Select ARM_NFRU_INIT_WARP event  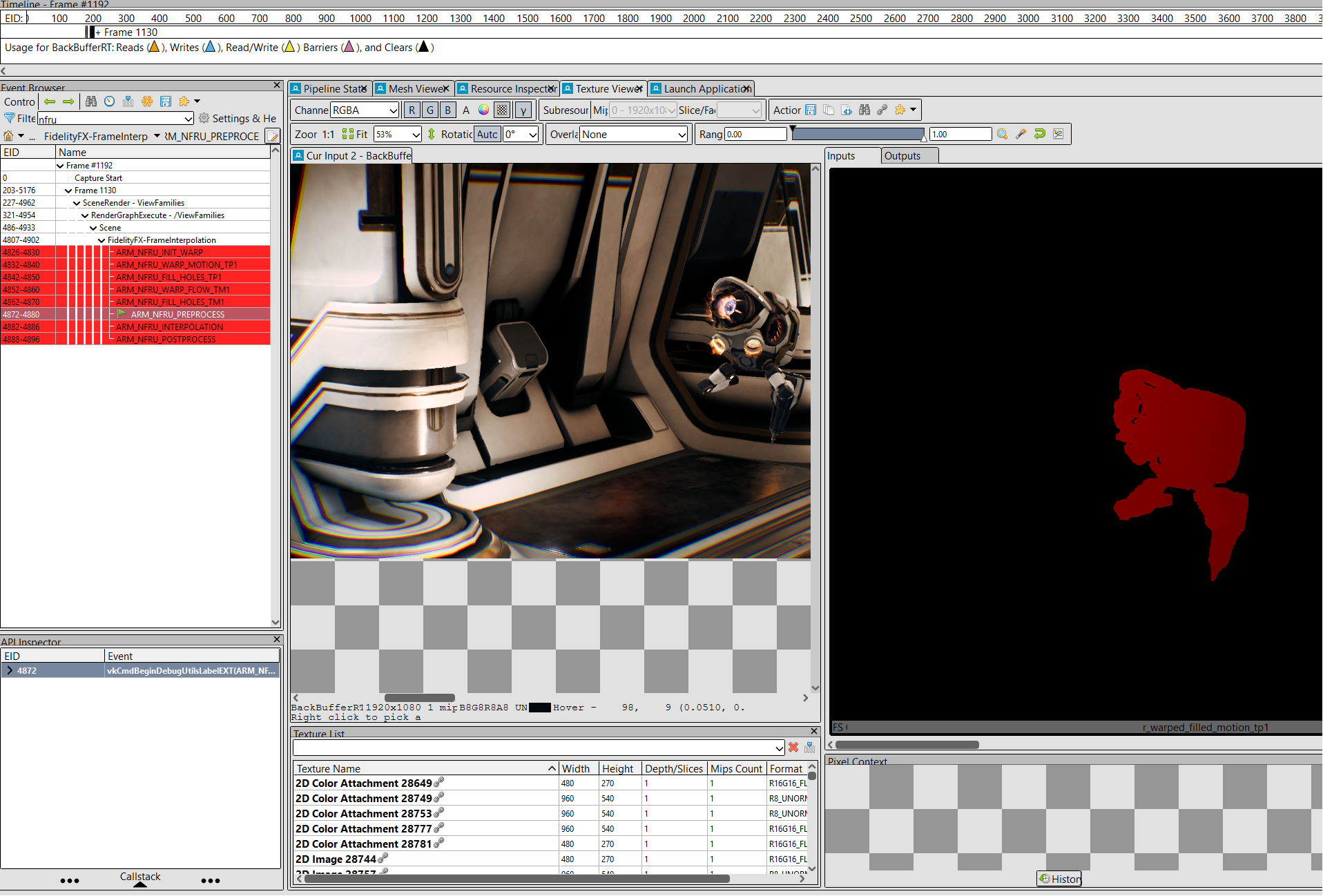(160, 253)
